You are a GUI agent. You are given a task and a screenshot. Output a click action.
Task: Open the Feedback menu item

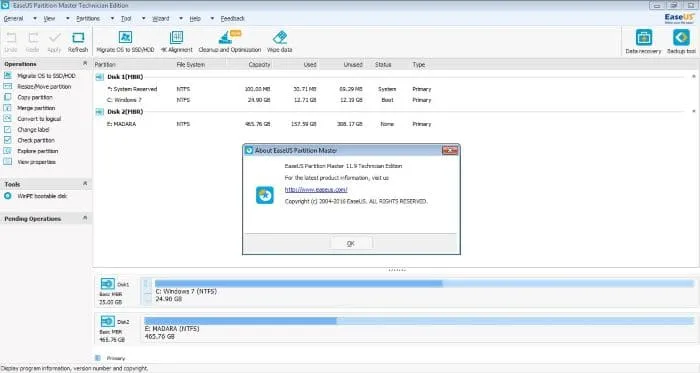coord(233,19)
